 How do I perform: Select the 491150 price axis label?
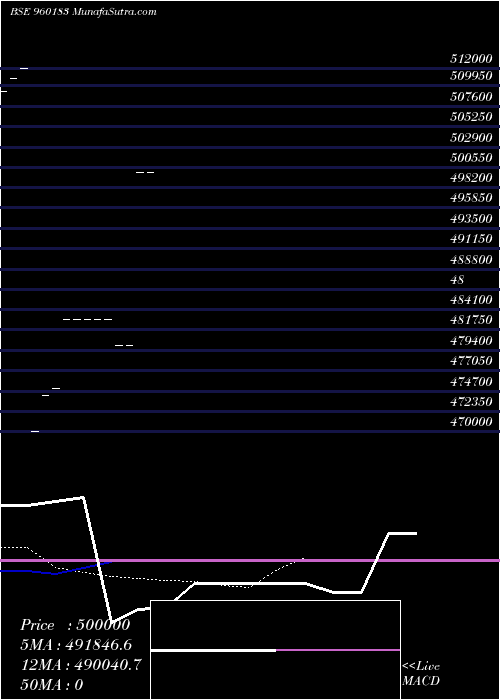(471, 239)
